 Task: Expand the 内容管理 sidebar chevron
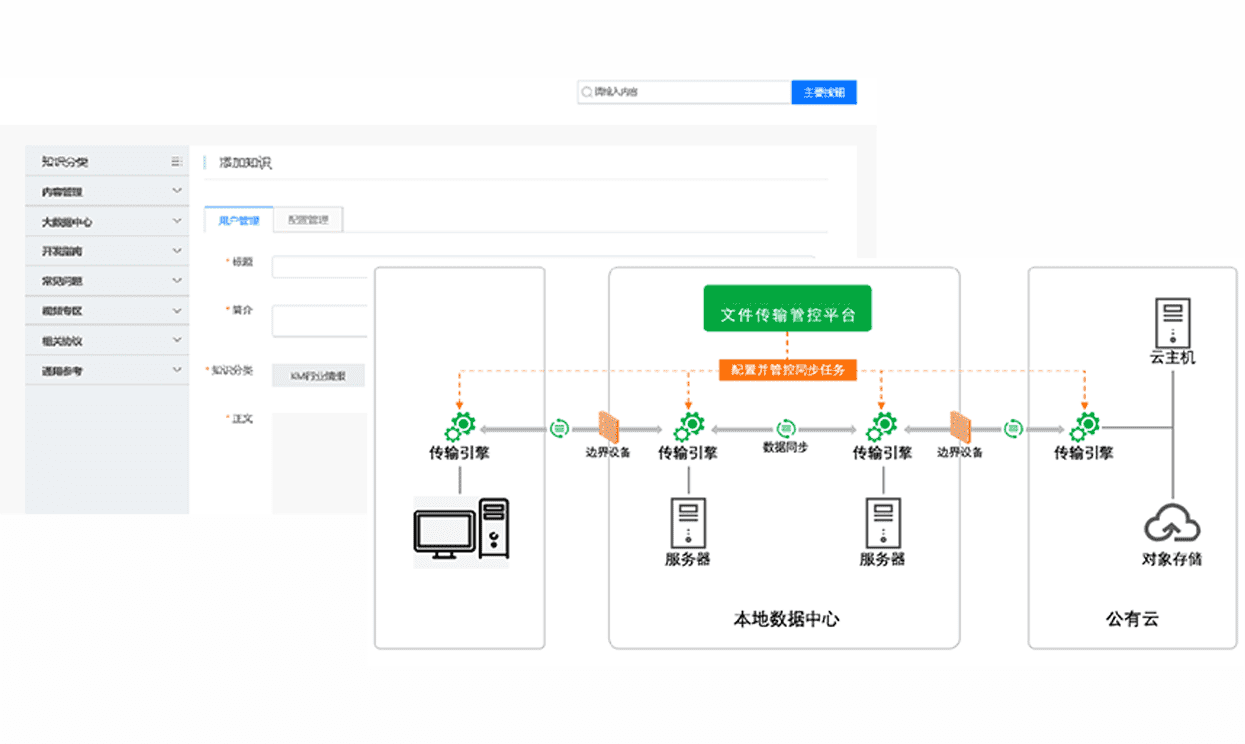point(177,191)
